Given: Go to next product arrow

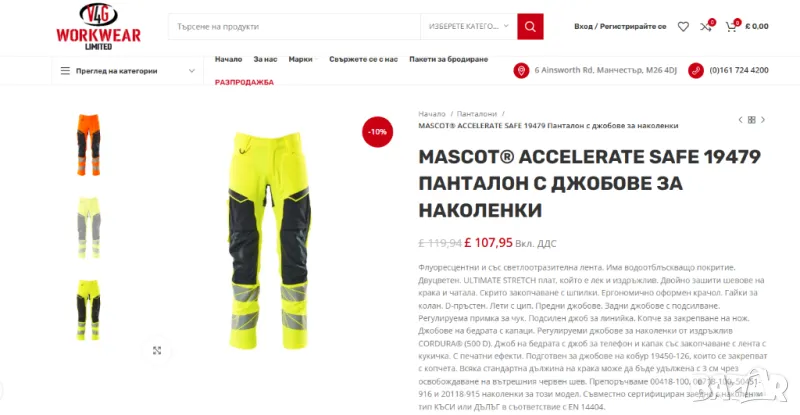Looking at the screenshot, I should click(x=763, y=120).
